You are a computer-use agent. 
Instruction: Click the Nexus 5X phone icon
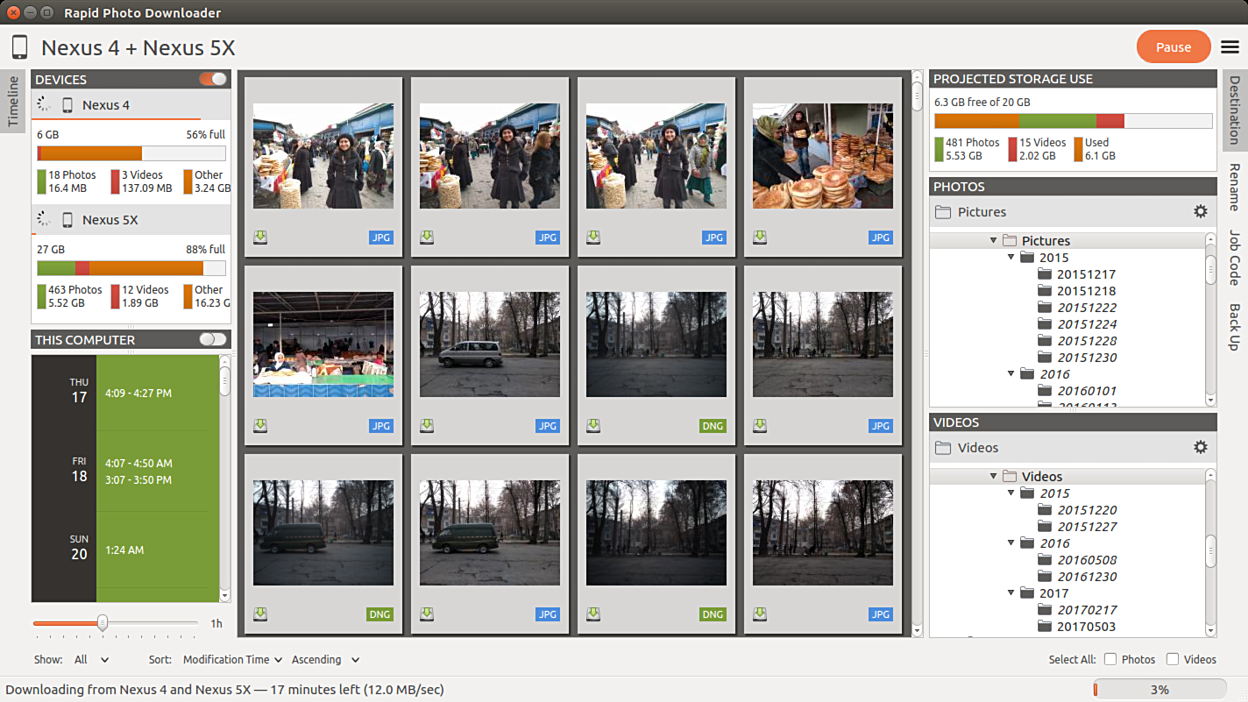point(68,219)
